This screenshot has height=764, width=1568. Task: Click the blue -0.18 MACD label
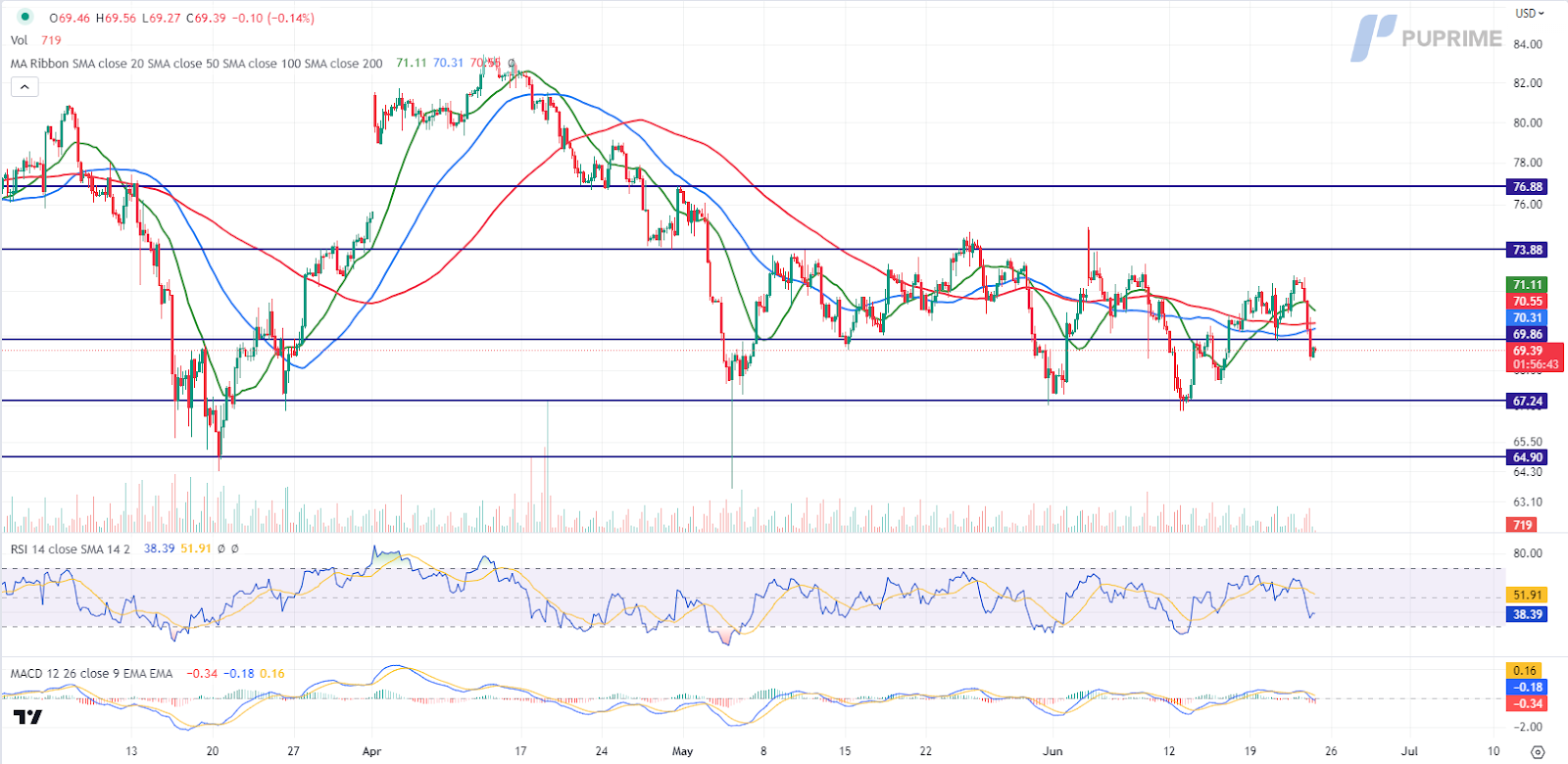click(x=1527, y=687)
